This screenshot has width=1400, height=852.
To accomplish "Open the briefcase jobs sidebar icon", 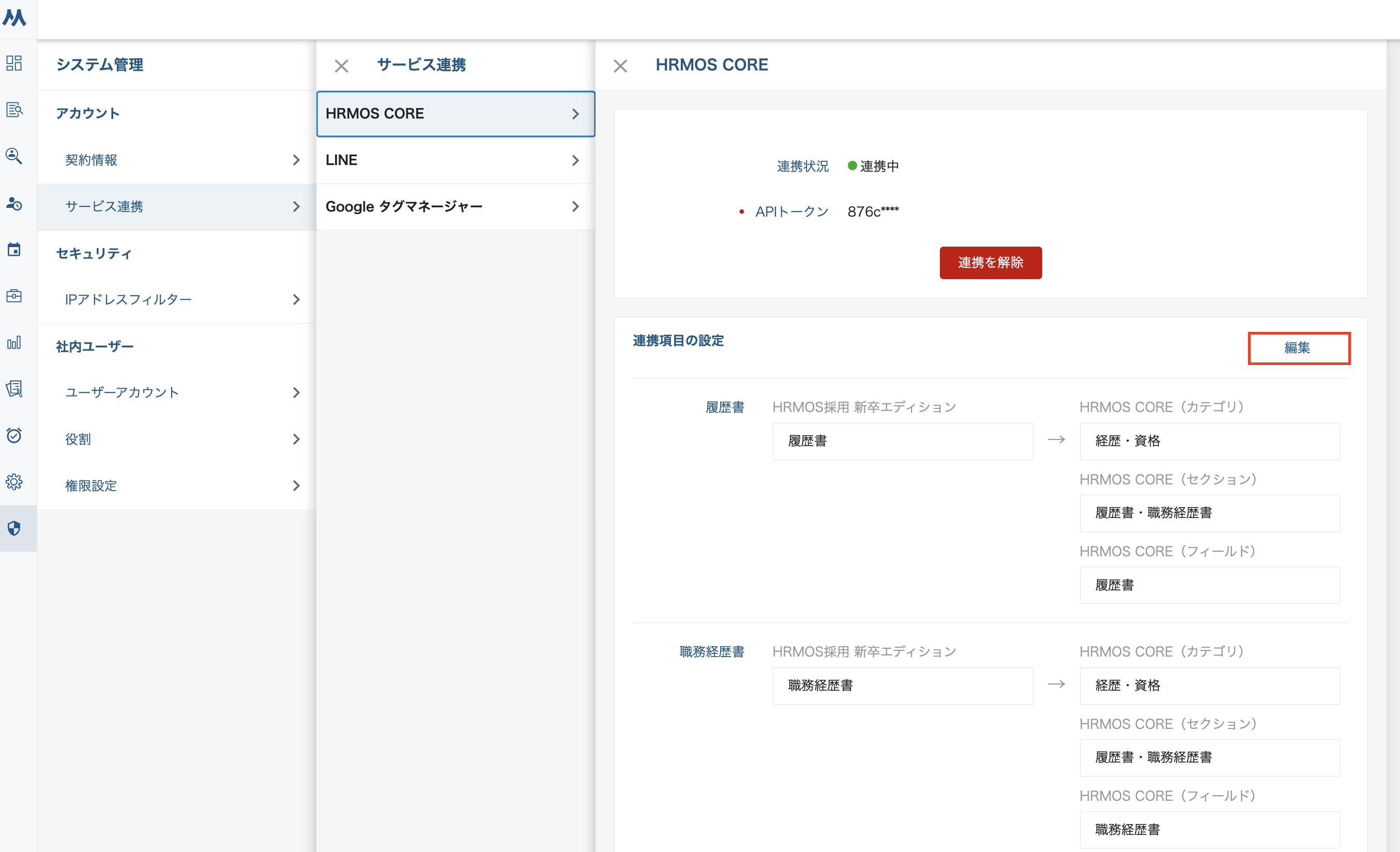I will 14,295.
